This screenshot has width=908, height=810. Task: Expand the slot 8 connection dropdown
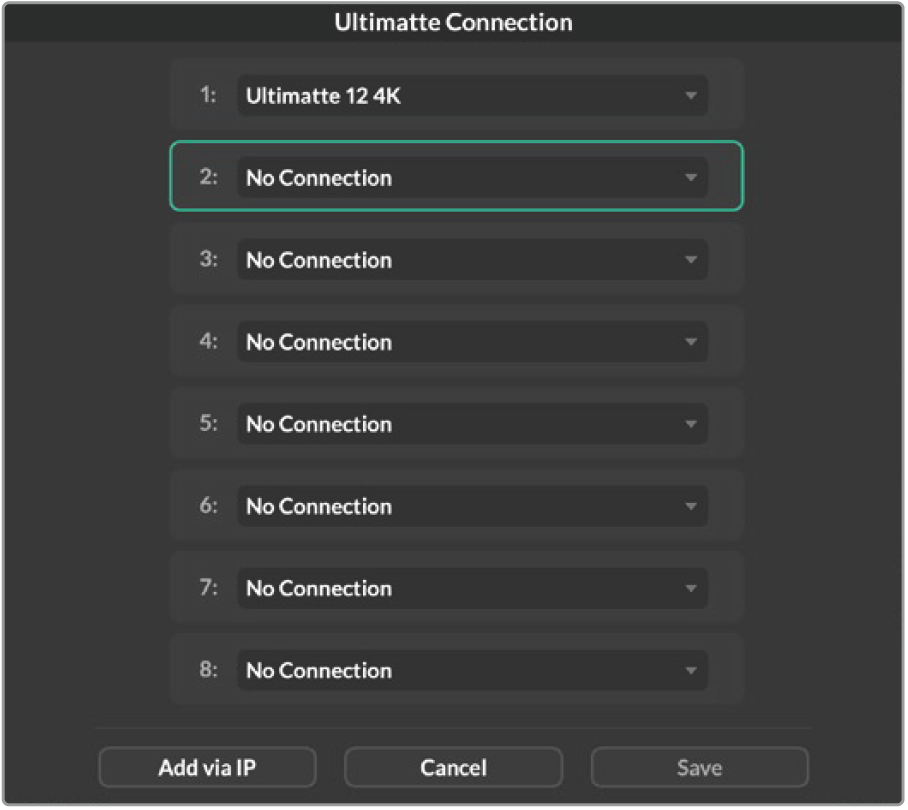[473, 670]
